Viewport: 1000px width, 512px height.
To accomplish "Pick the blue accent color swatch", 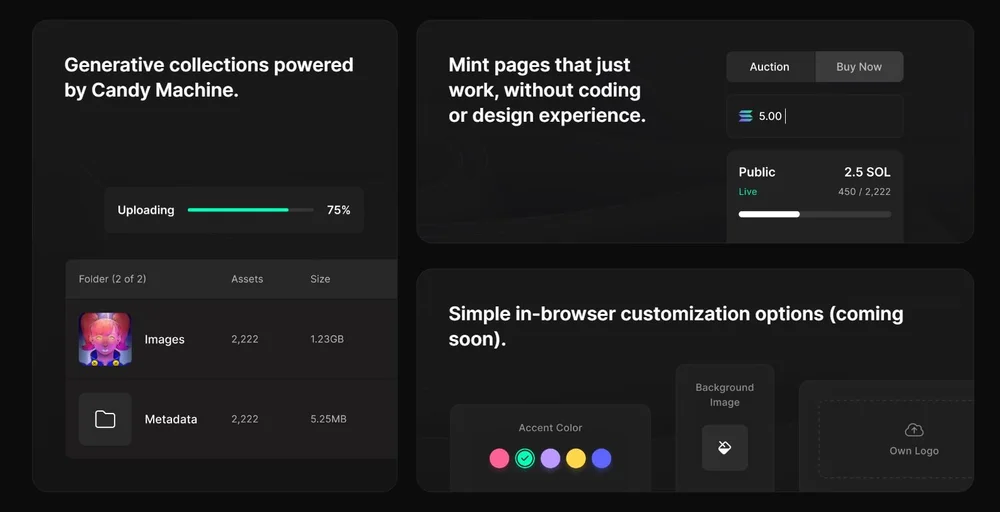I will (x=601, y=458).
